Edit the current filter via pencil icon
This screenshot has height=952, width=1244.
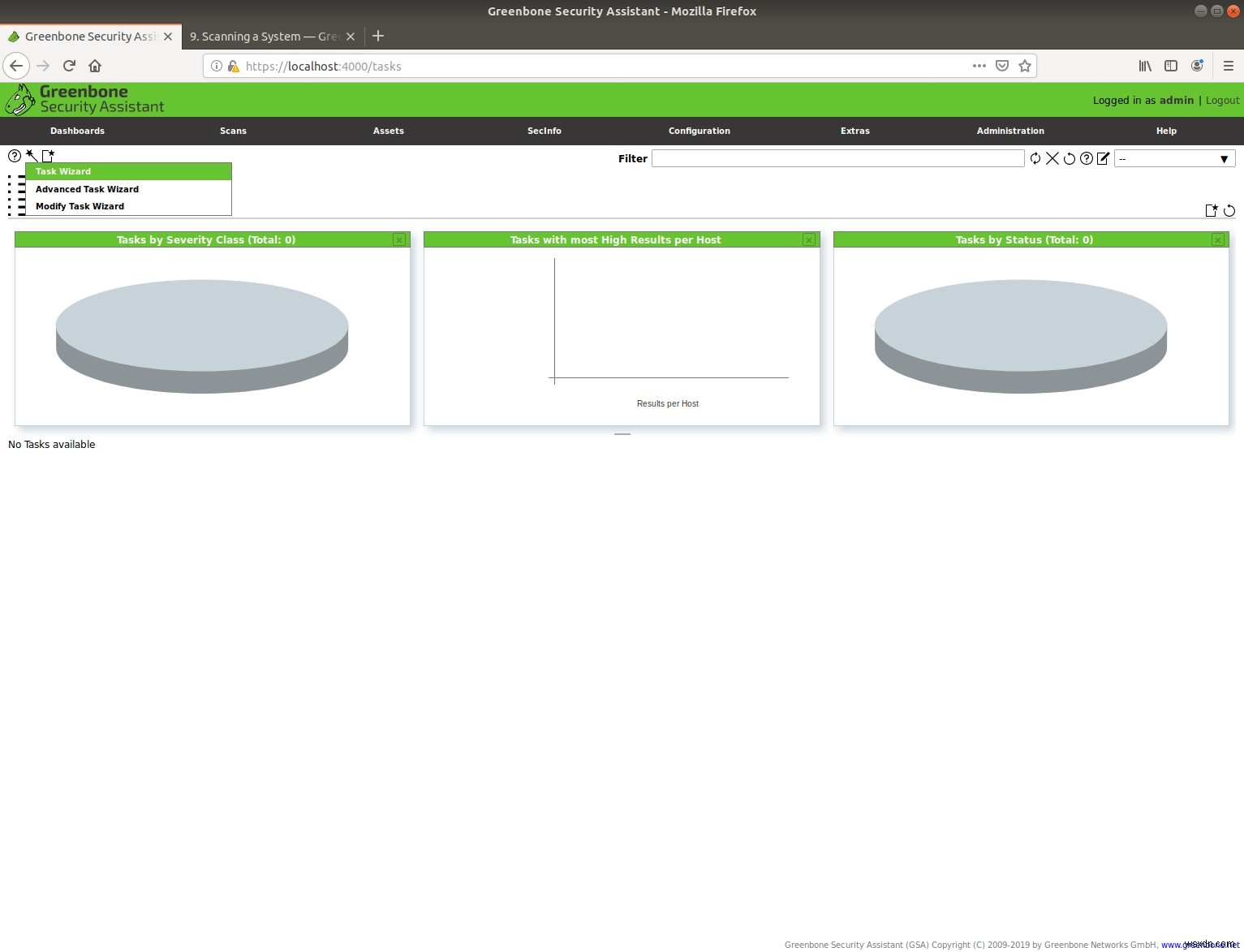tap(1103, 158)
